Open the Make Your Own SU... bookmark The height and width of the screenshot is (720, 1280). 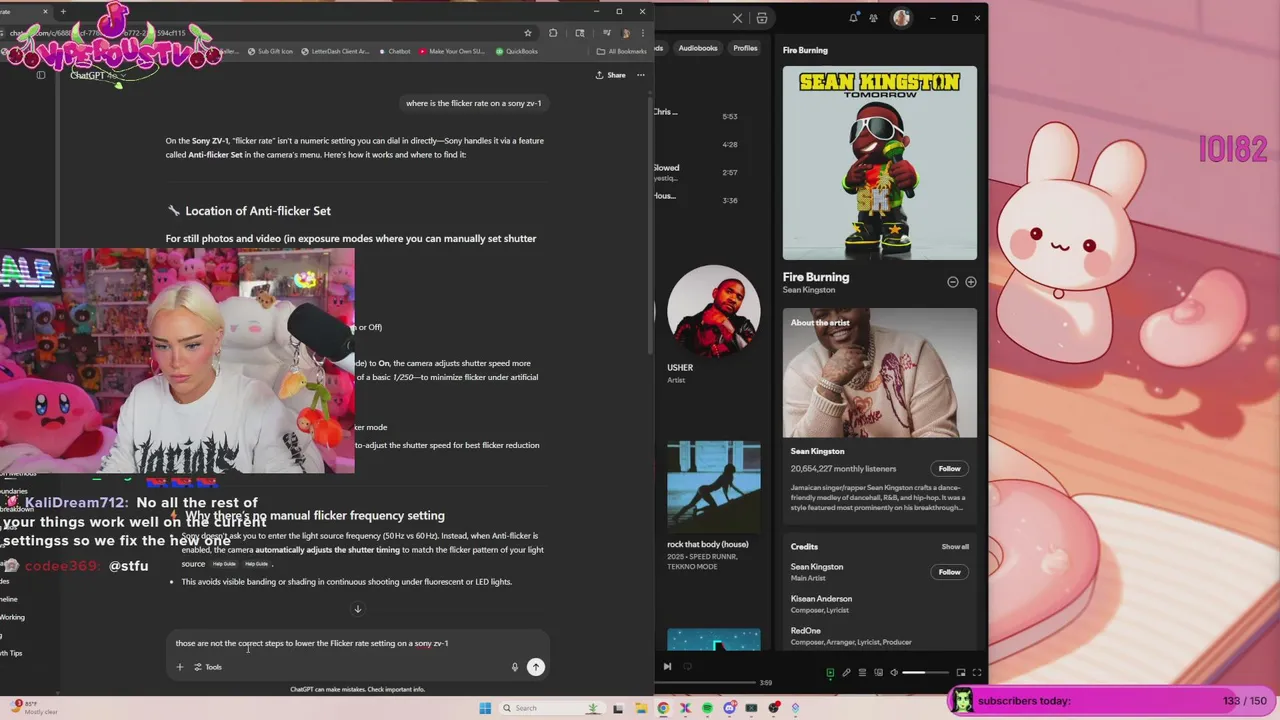click(452, 51)
